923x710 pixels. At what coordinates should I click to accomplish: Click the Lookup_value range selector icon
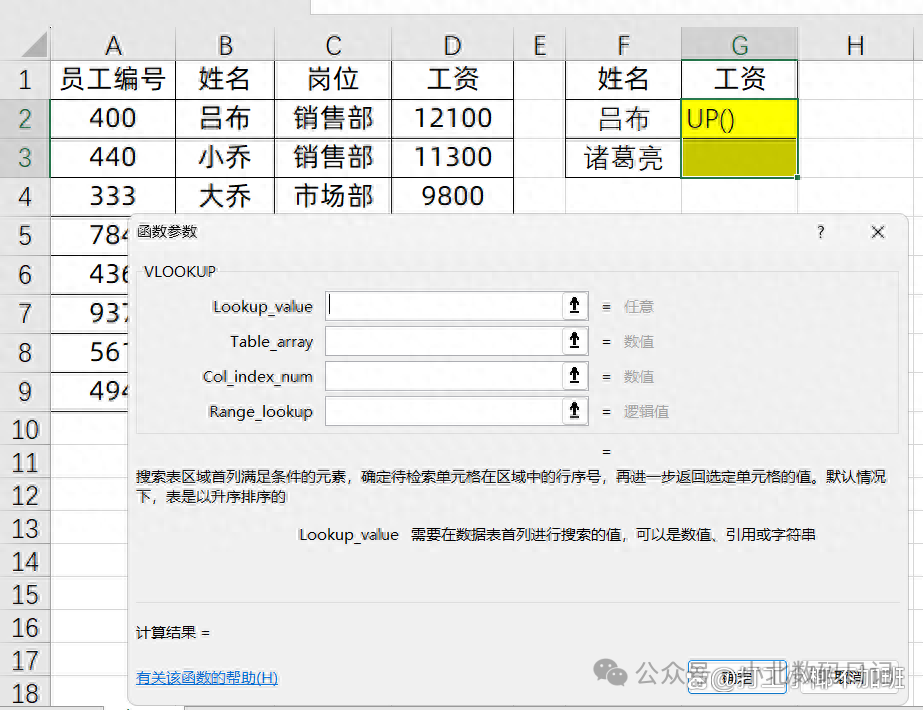point(575,306)
